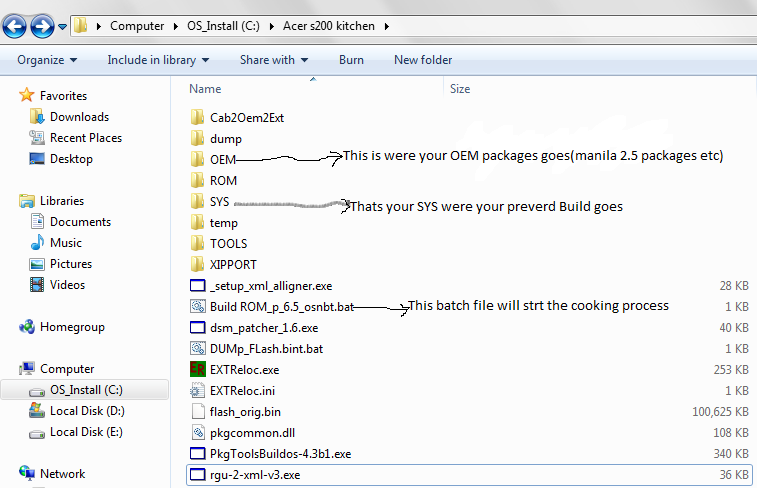
Task: Select the pkgcommon.dll file icon
Action: (197, 432)
